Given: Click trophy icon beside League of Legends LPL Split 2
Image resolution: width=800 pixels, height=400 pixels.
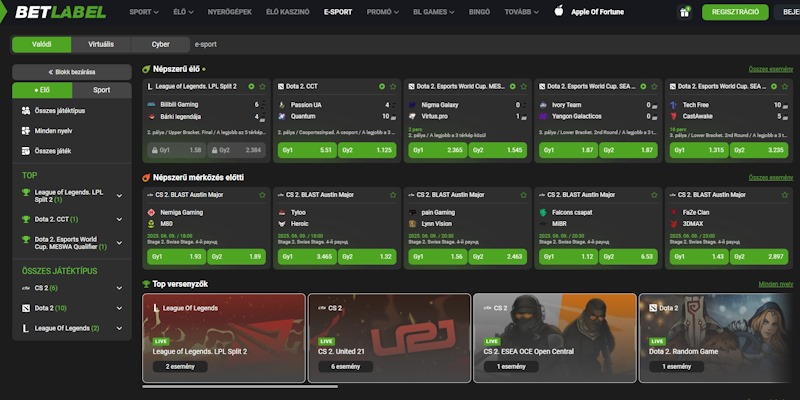Looking at the screenshot, I should [26, 193].
